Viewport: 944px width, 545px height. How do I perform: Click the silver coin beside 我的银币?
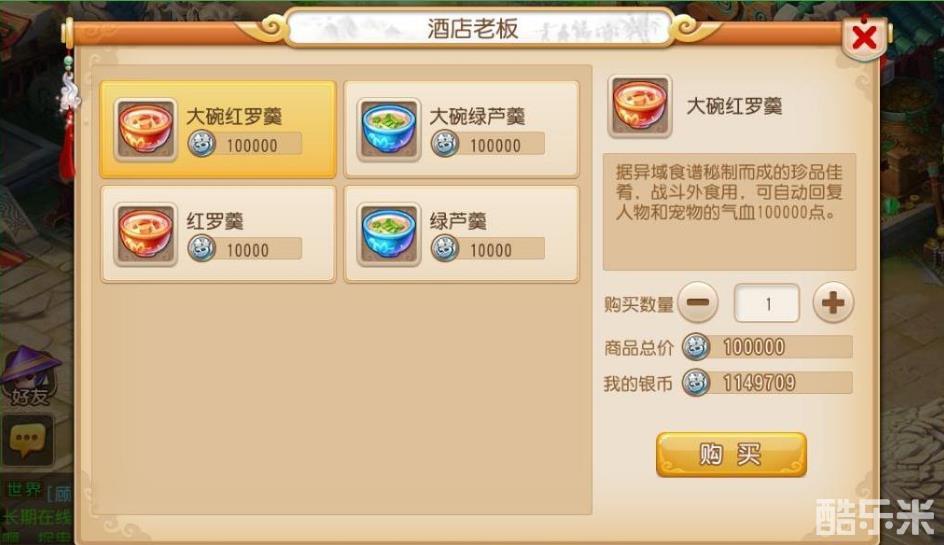[x=695, y=382]
